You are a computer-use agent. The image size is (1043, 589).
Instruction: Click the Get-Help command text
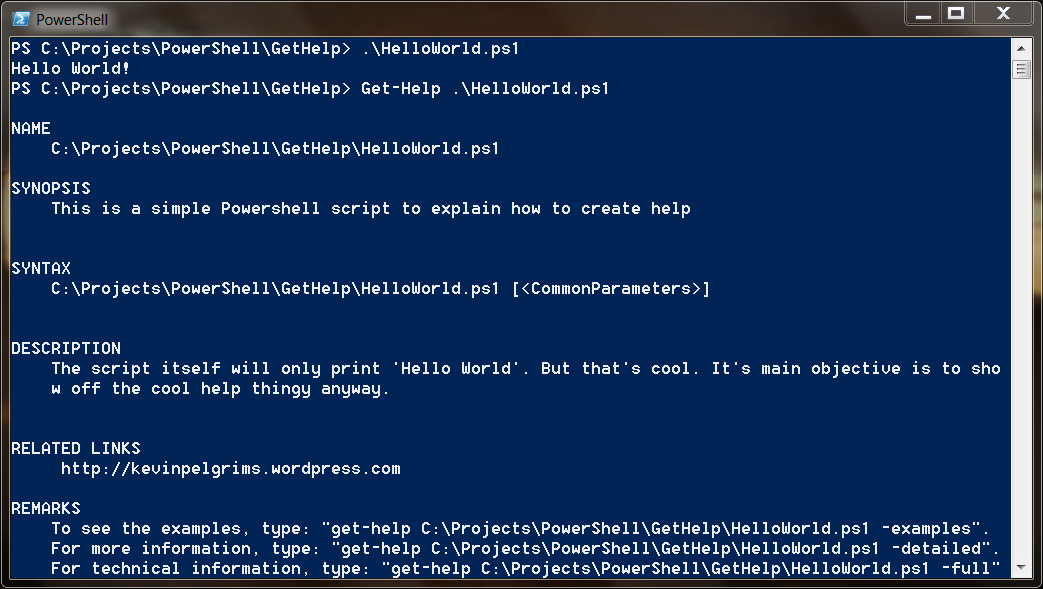[x=400, y=88]
